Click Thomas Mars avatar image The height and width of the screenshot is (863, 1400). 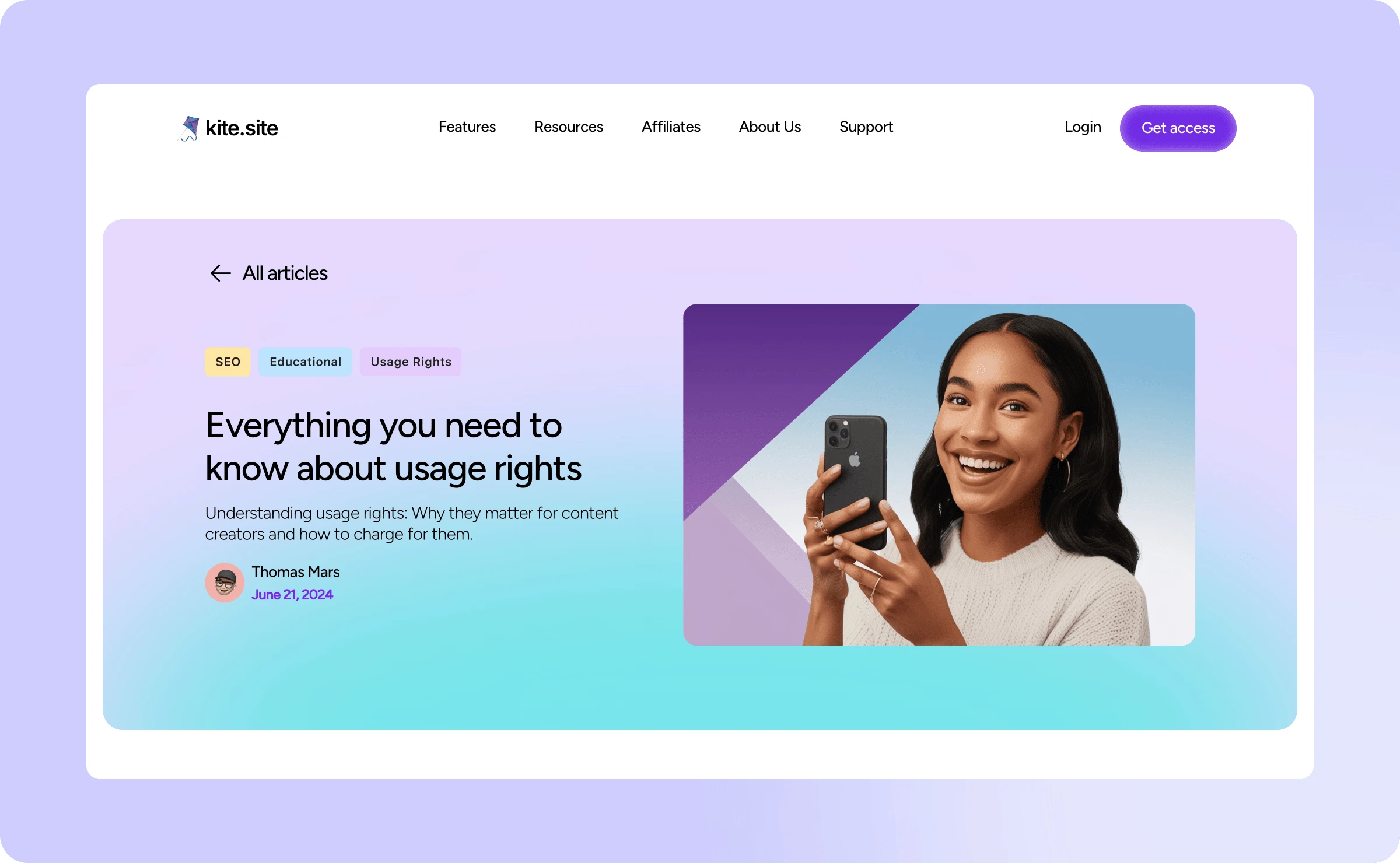coord(225,583)
